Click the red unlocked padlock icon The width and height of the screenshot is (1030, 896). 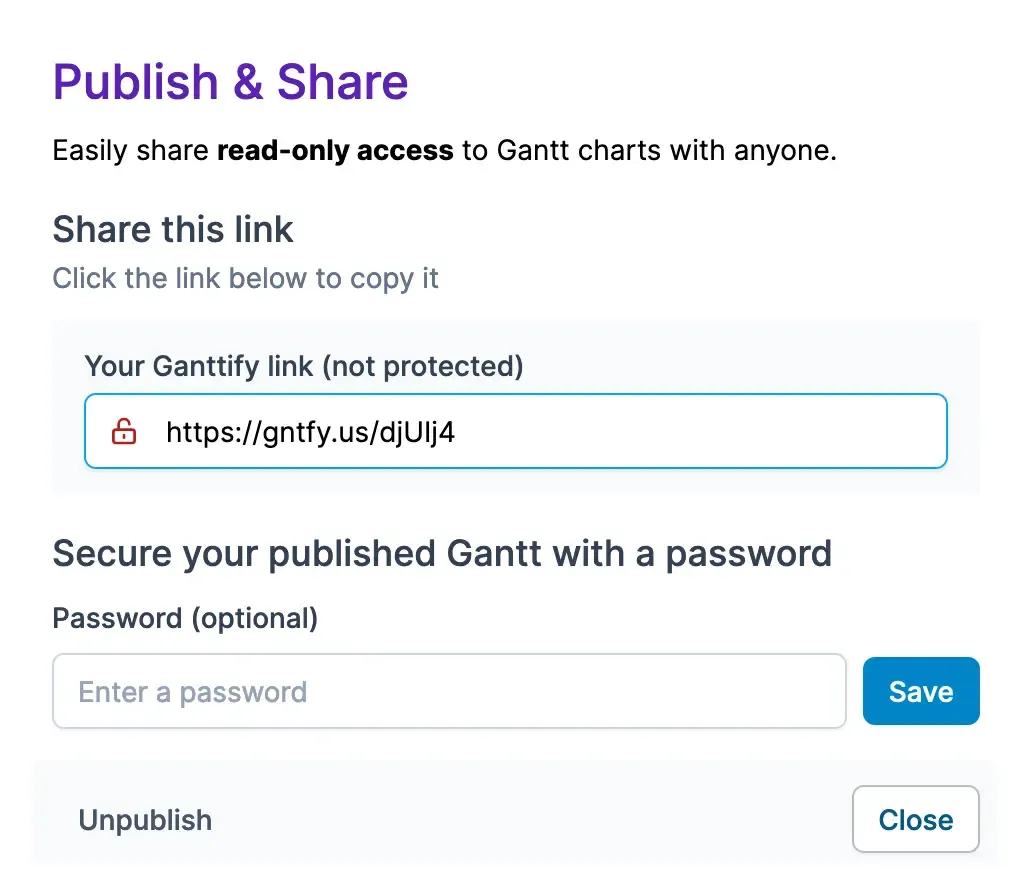click(123, 431)
